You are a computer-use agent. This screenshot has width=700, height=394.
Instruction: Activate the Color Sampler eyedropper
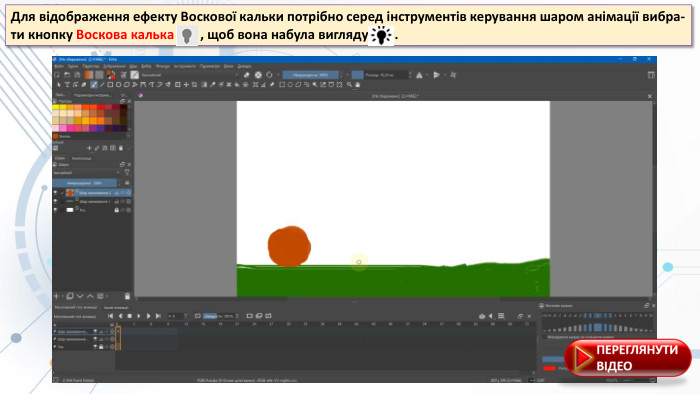[x=212, y=85]
